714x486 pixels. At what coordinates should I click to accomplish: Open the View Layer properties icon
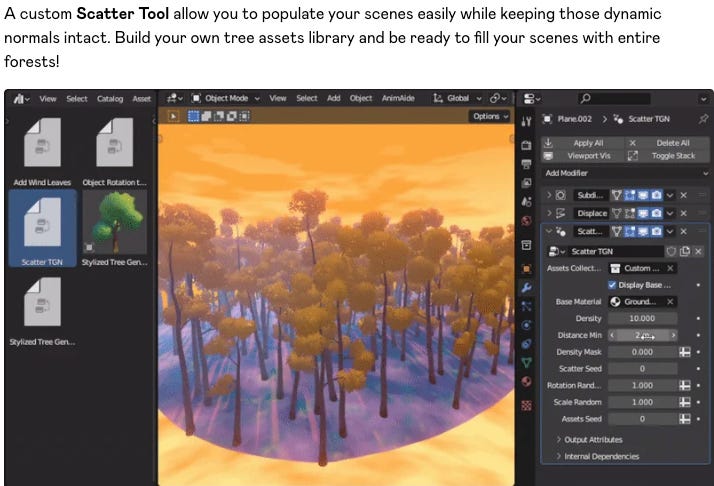(526, 183)
